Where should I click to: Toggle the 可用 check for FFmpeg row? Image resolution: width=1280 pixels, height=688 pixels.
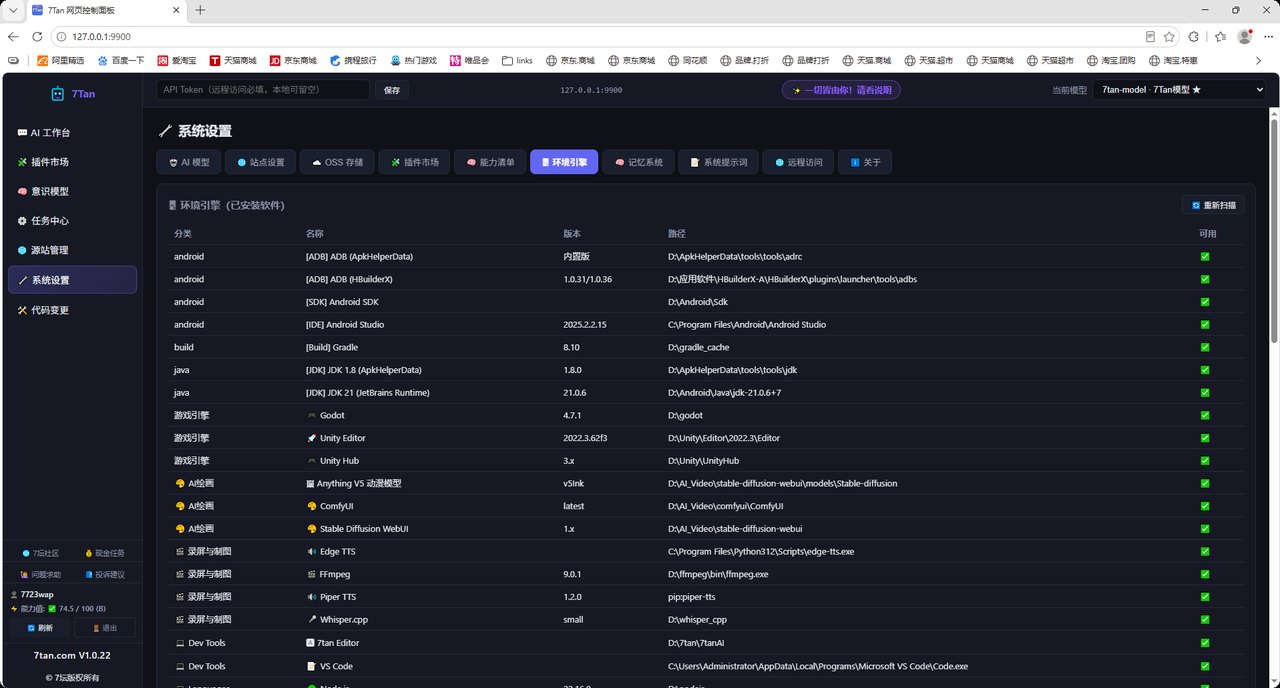point(1205,574)
